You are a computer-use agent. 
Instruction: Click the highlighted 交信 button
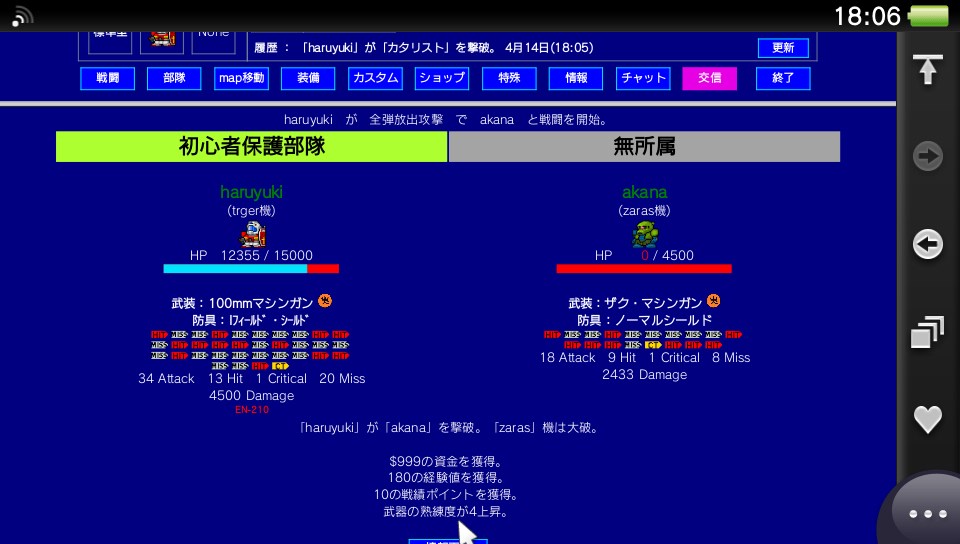pyautogui.click(x=710, y=78)
